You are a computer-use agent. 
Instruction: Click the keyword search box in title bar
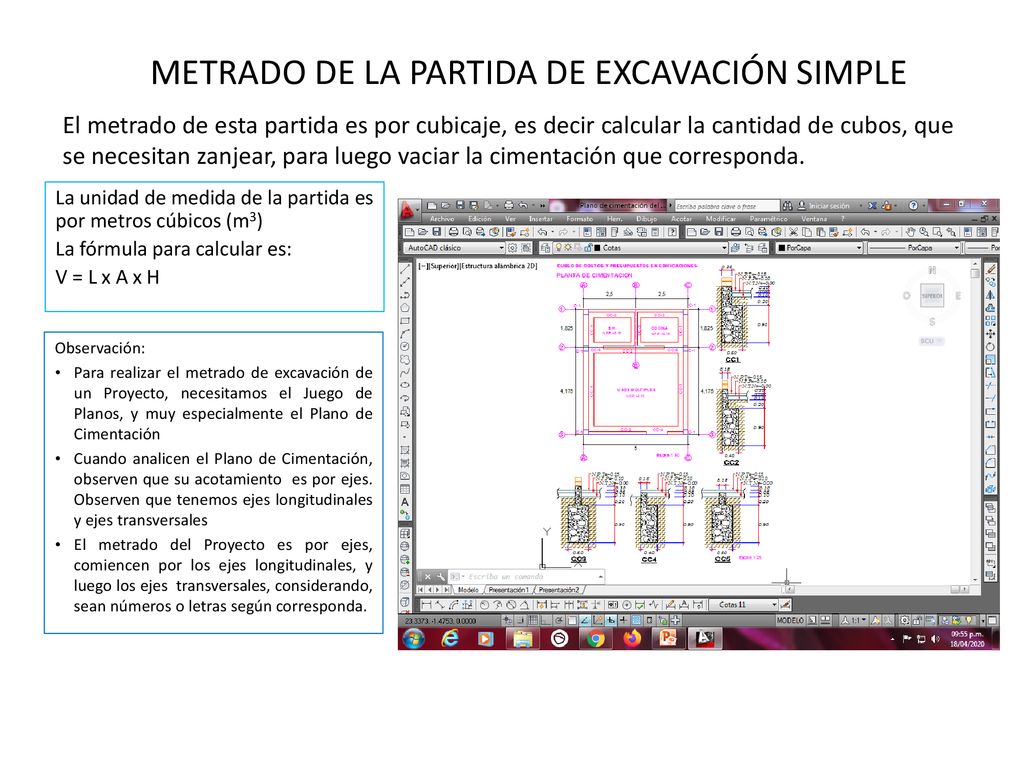coord(726,206)
